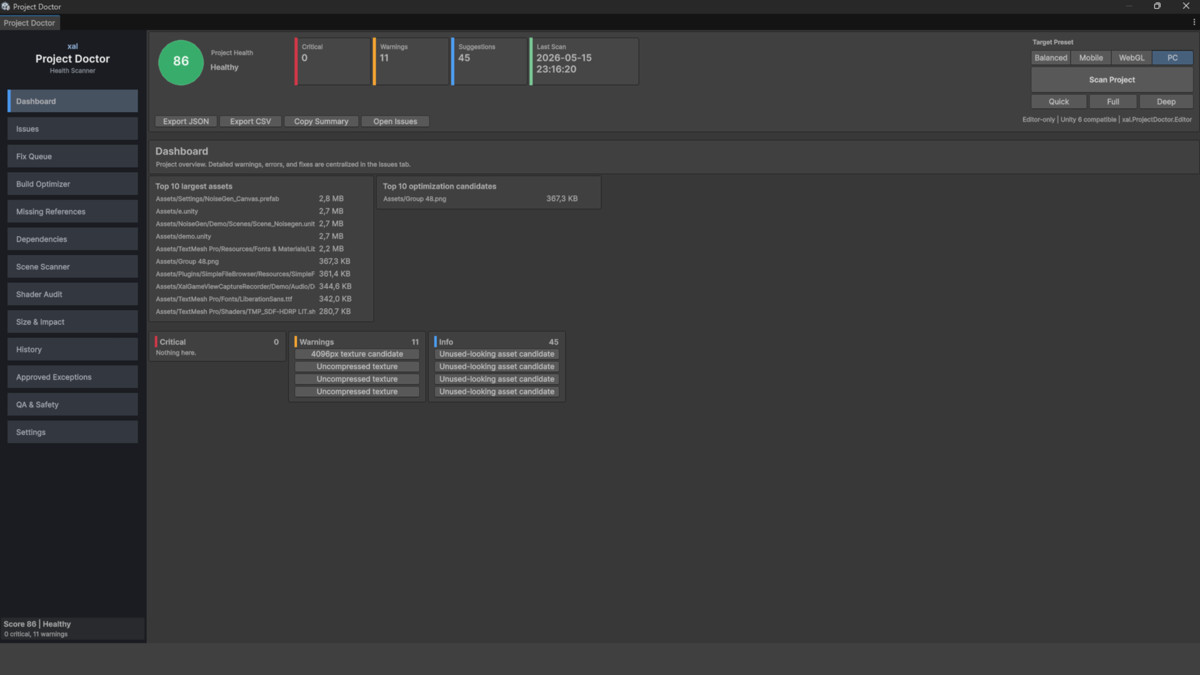Image resolution: width=1200 pixels, height=675 pixels.
Task: Select the Assets/e.unity row
Action: coord(262,211)
